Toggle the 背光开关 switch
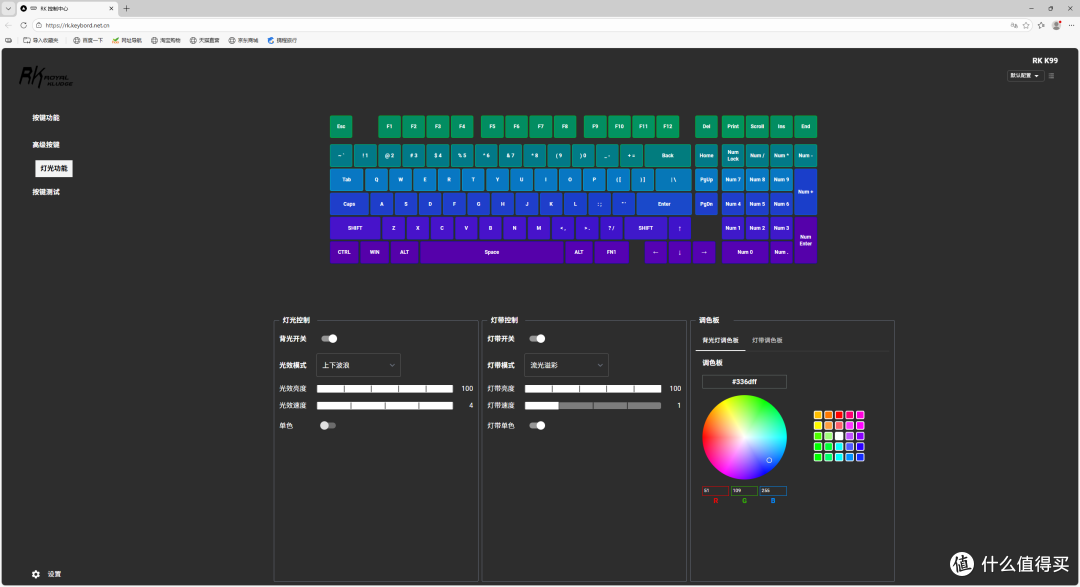Viewport: 1080px width, 587px height. click(329, 338)
